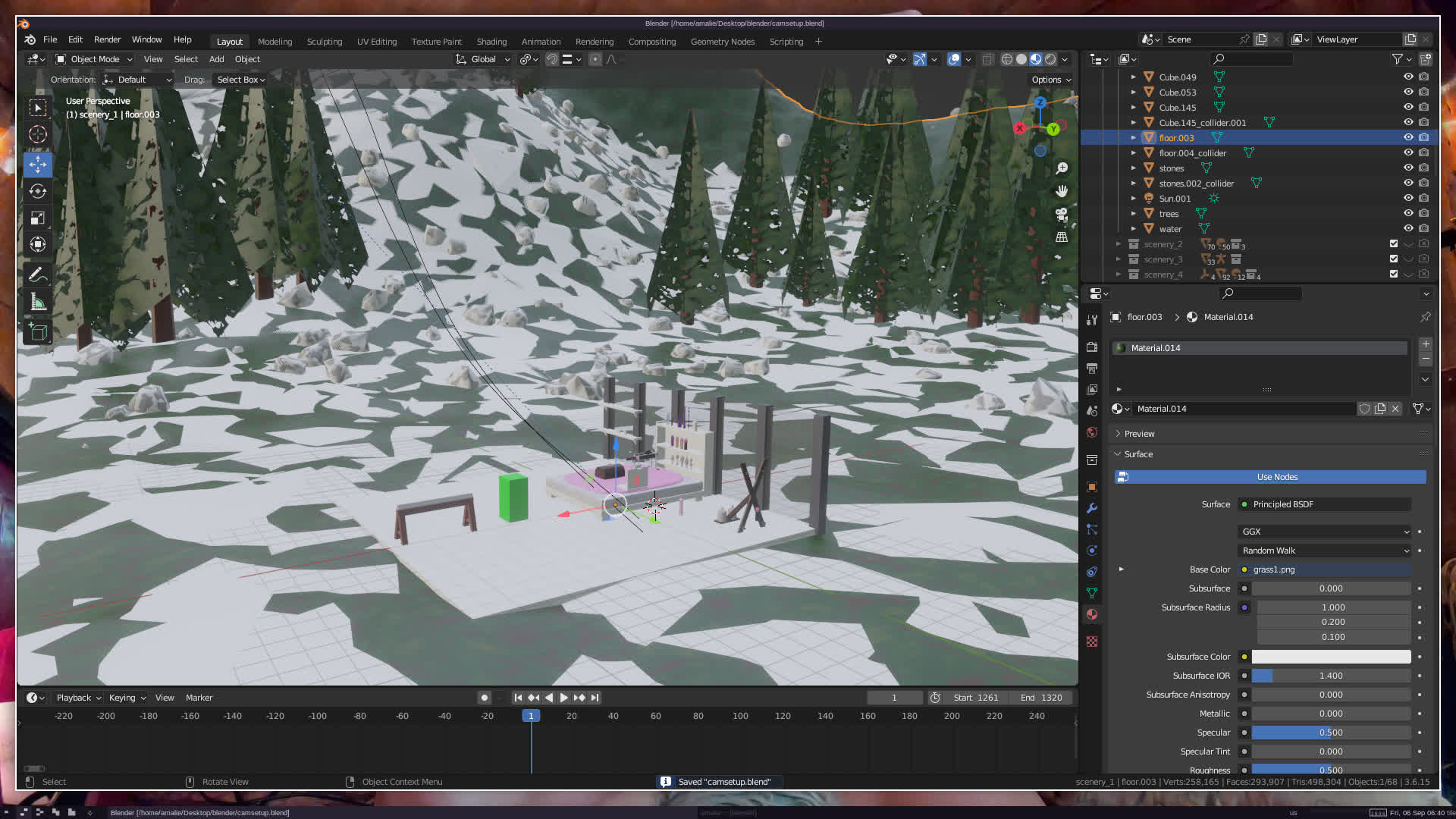1456x819 pixels.
Task: Switch to the Shading workspace tab
Action: [491, 42]
